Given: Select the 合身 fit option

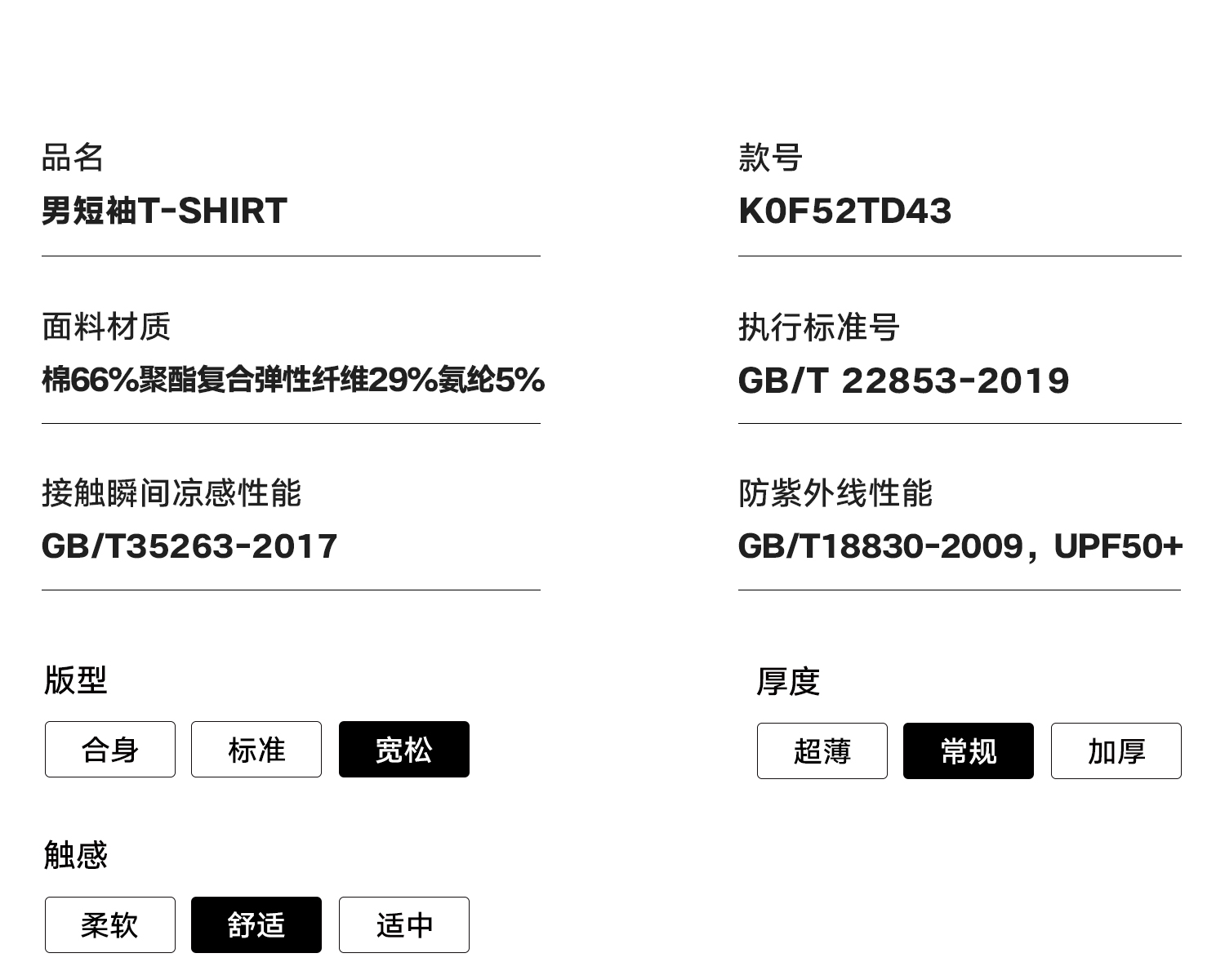Looking at the screenshot, I should point(110,750).
